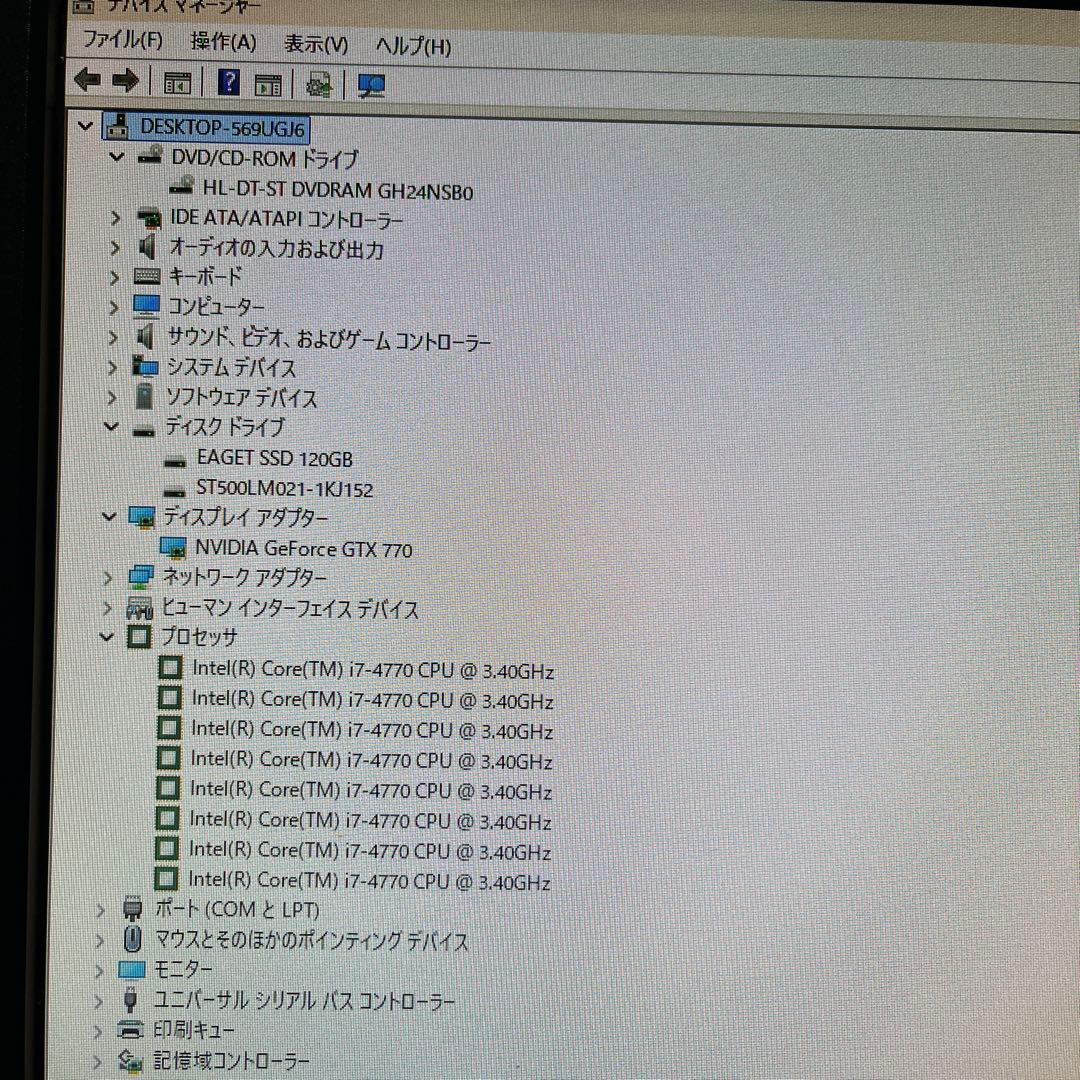Click the Back navigation arrow icon
The image size is (1080, 1080).
[88, 83]
